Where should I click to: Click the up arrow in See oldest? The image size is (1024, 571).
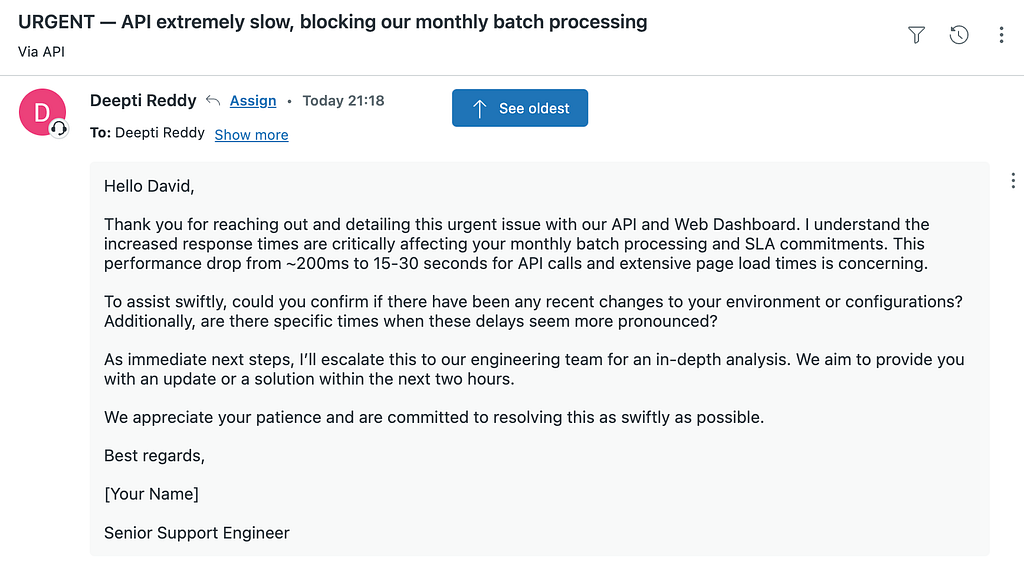pyautogui.click(x=479, y=108)
